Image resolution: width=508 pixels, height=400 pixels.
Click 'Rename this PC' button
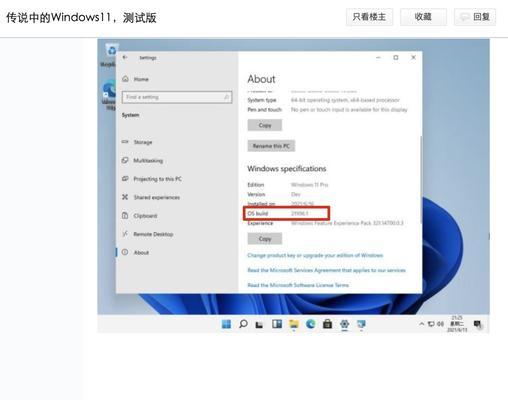[271, 146]
